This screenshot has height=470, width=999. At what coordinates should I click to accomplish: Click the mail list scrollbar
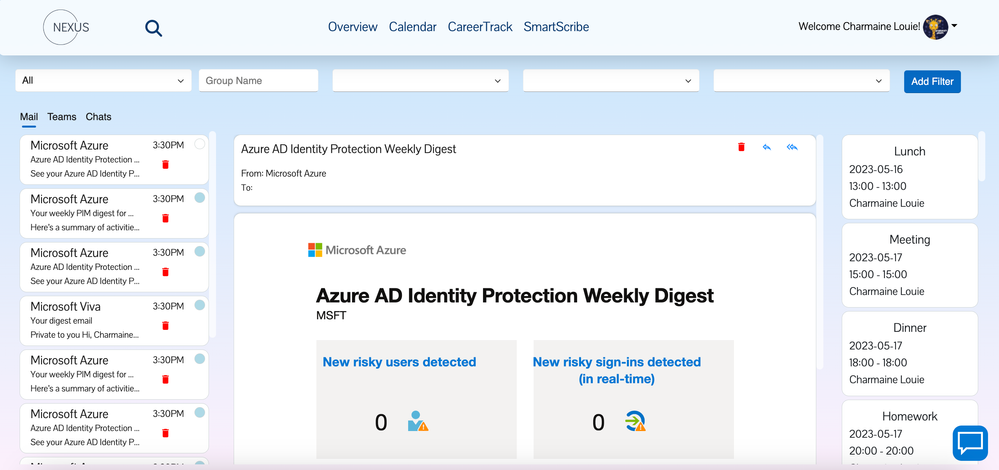click(x=213, y=234)
